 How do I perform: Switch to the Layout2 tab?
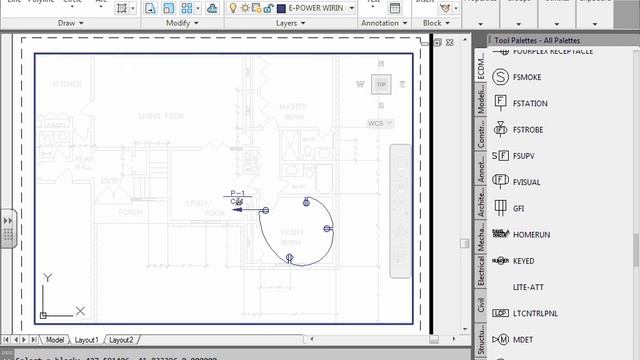[121, 340]
